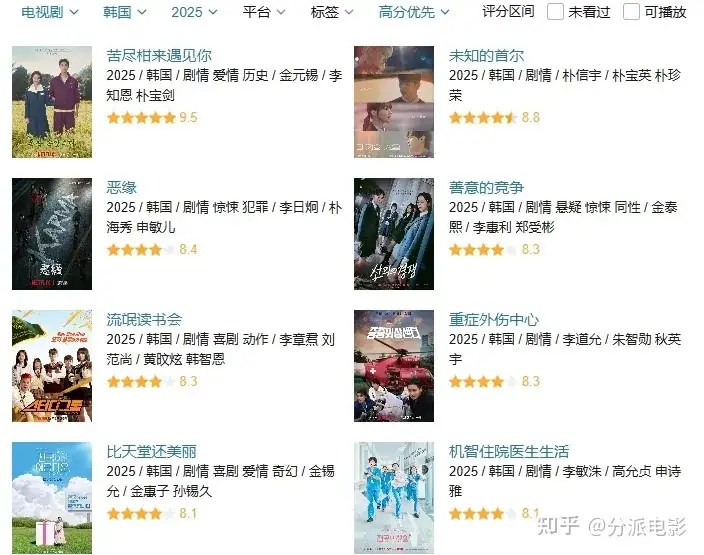Click the 恶缘 Karma poster image

(52, 234)
